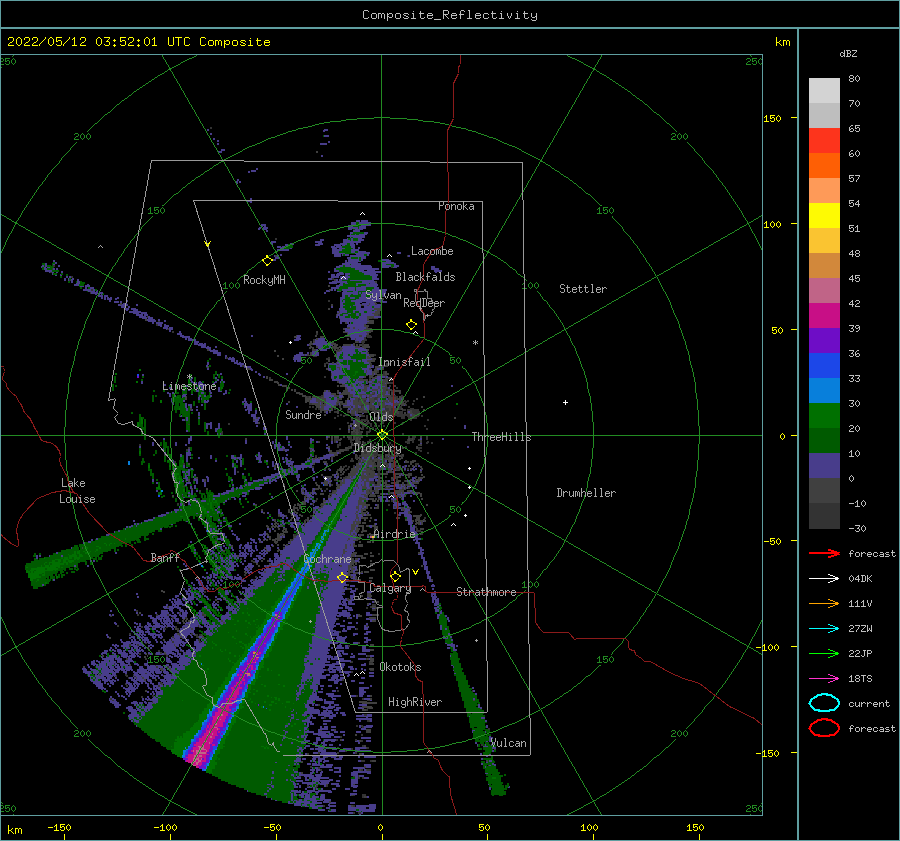Click the red forecast arrow in legend
The height and width of the screenshot is (841, 900).
(824, 553)
